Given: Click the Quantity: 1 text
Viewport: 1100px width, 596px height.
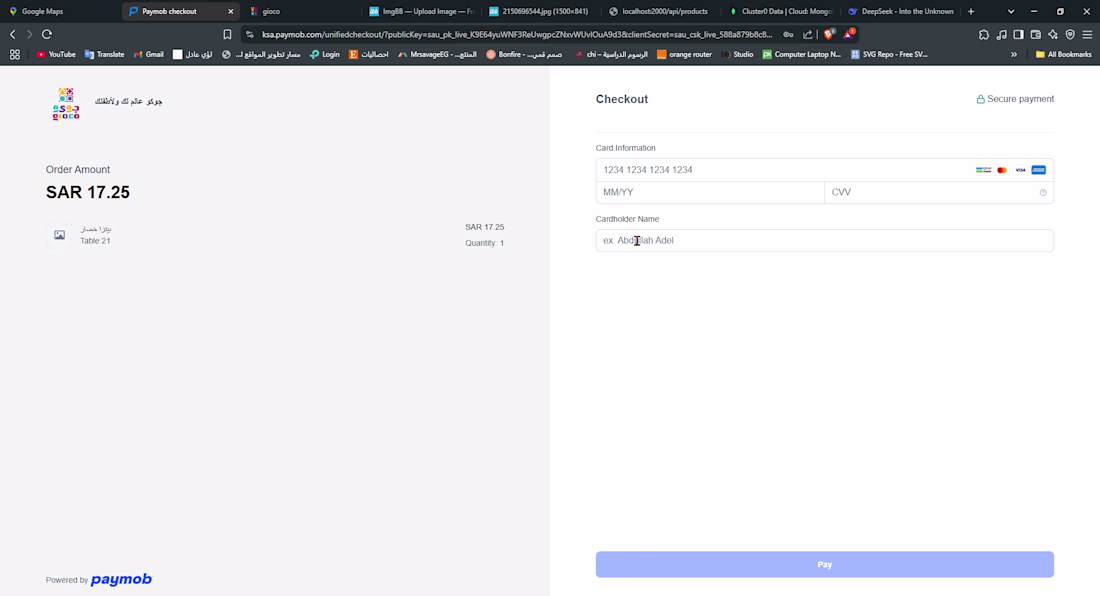Looking at the screenshot, I should 484,243.
